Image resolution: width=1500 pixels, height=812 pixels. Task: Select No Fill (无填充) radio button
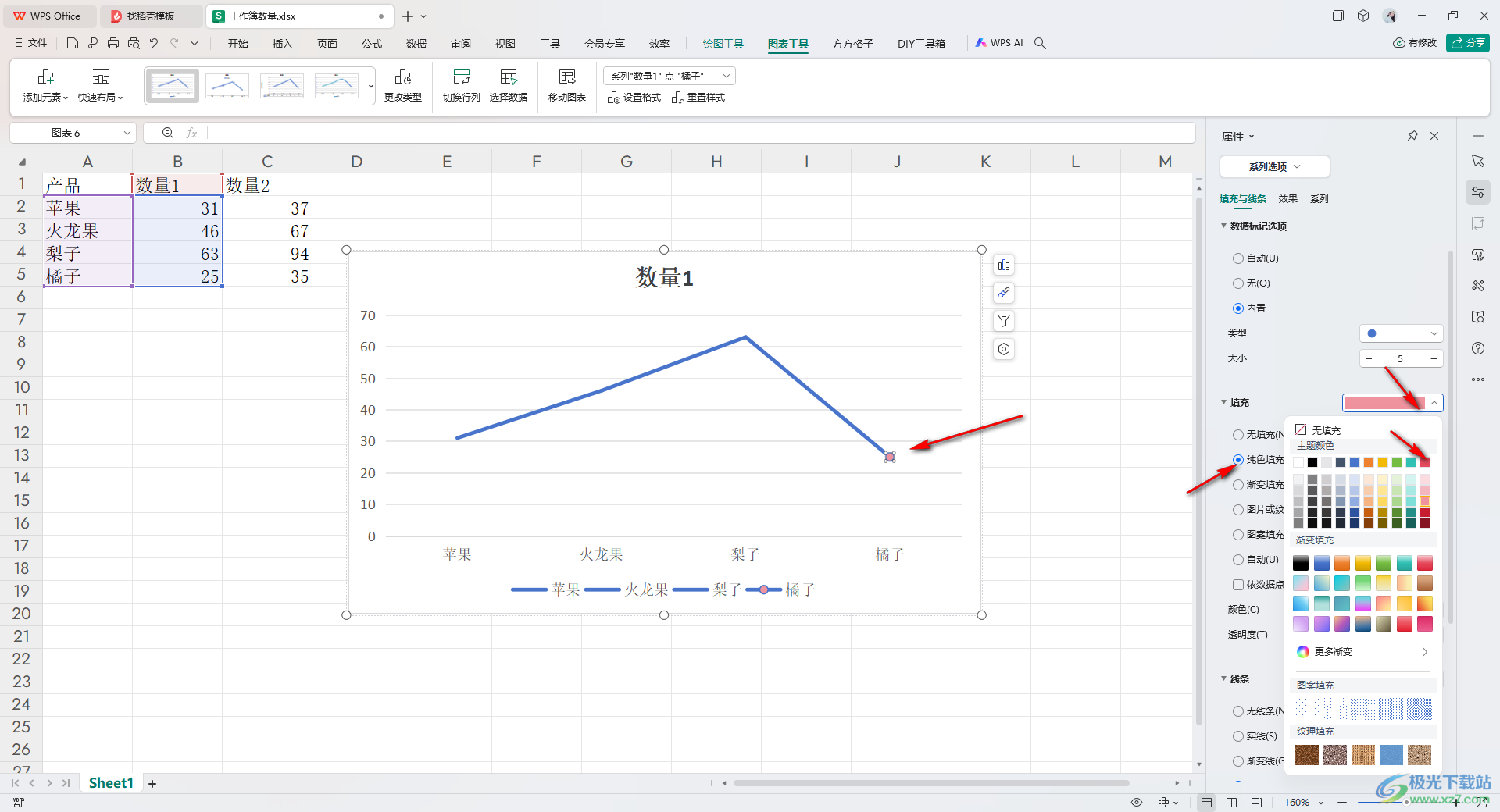click(x=1238, y=435)
